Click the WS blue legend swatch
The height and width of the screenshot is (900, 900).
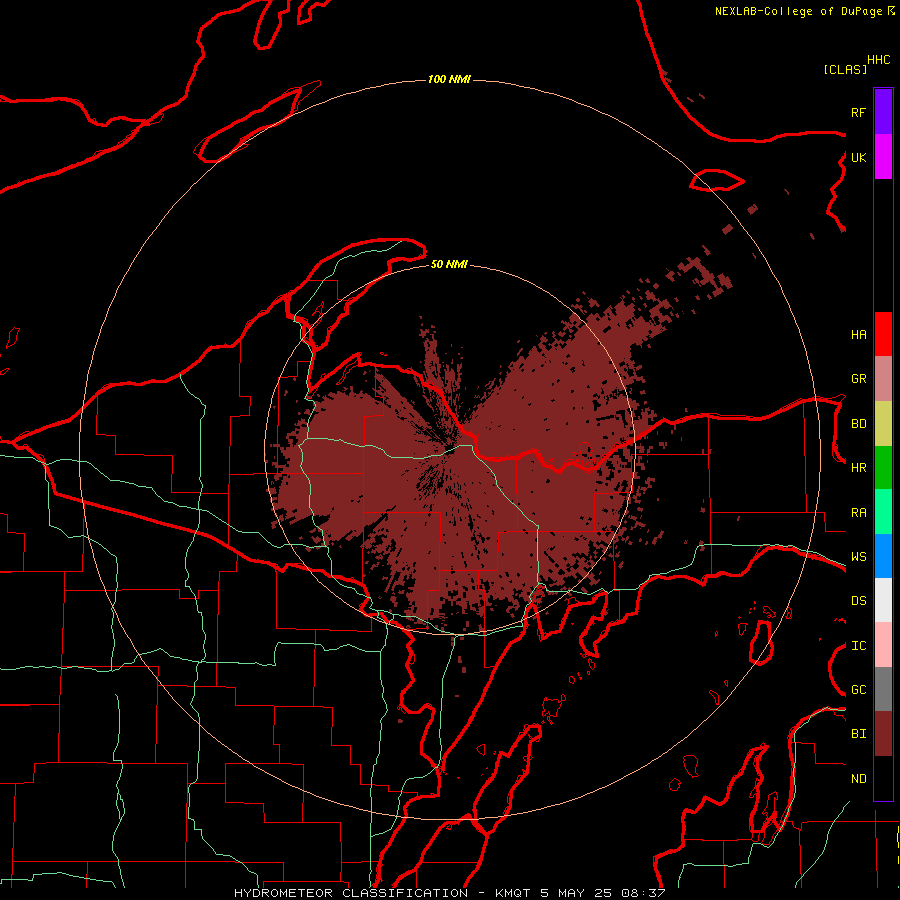(883, 556)
